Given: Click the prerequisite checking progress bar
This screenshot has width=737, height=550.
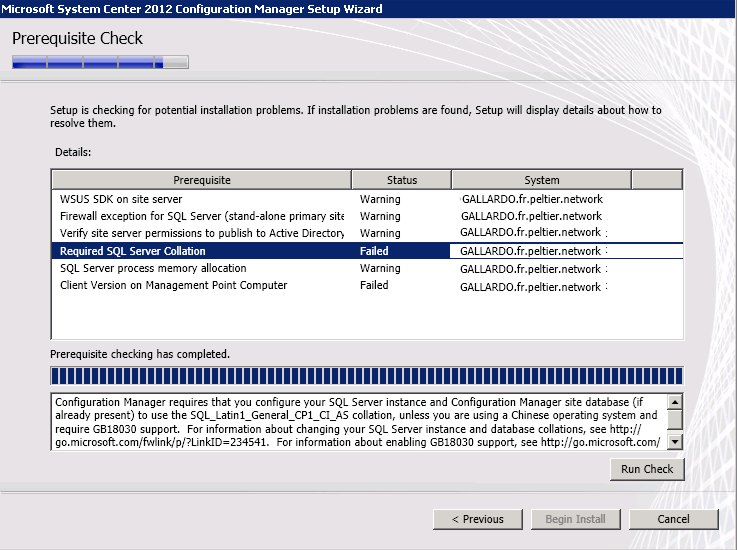Looking at the screenshot, I should pyautogui.click(x=367, y=376).
